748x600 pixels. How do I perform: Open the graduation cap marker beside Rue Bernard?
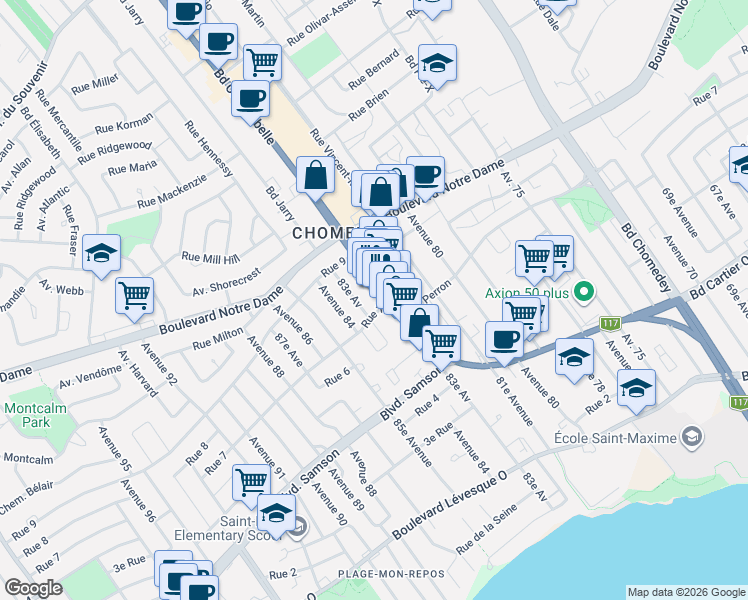pyautogui.click(x=437, y=64)
